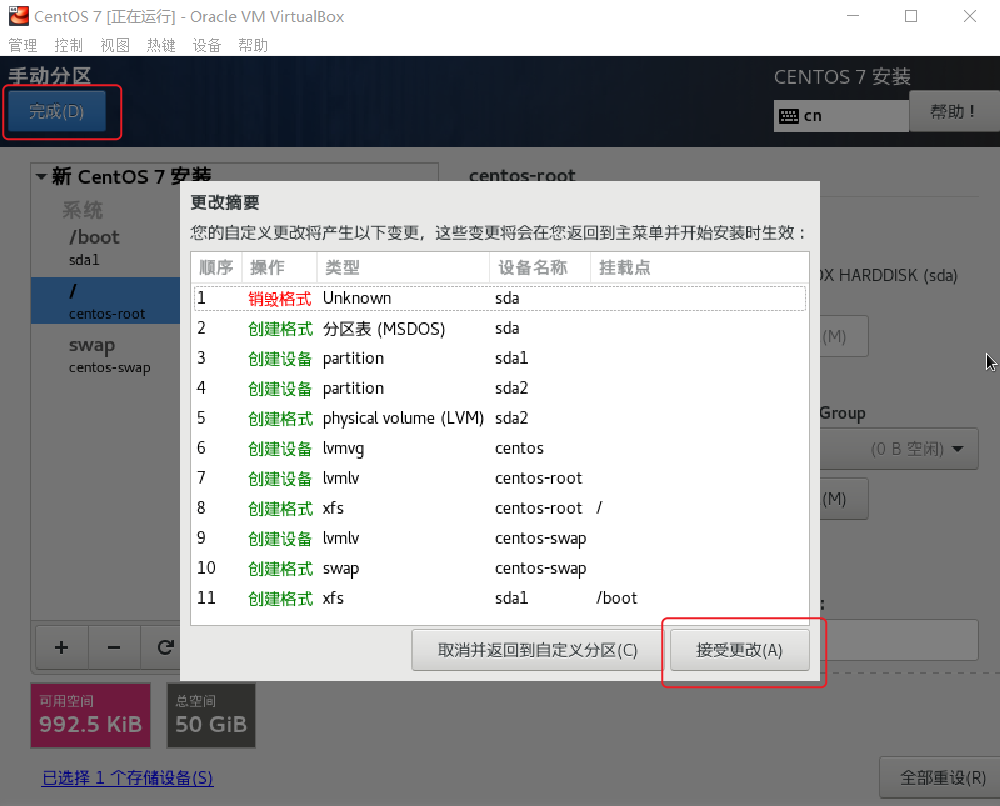Collapse the 新 CentOS 7 安装 section
This screenshot has height=806, width=1000.
tap(41, 176)
